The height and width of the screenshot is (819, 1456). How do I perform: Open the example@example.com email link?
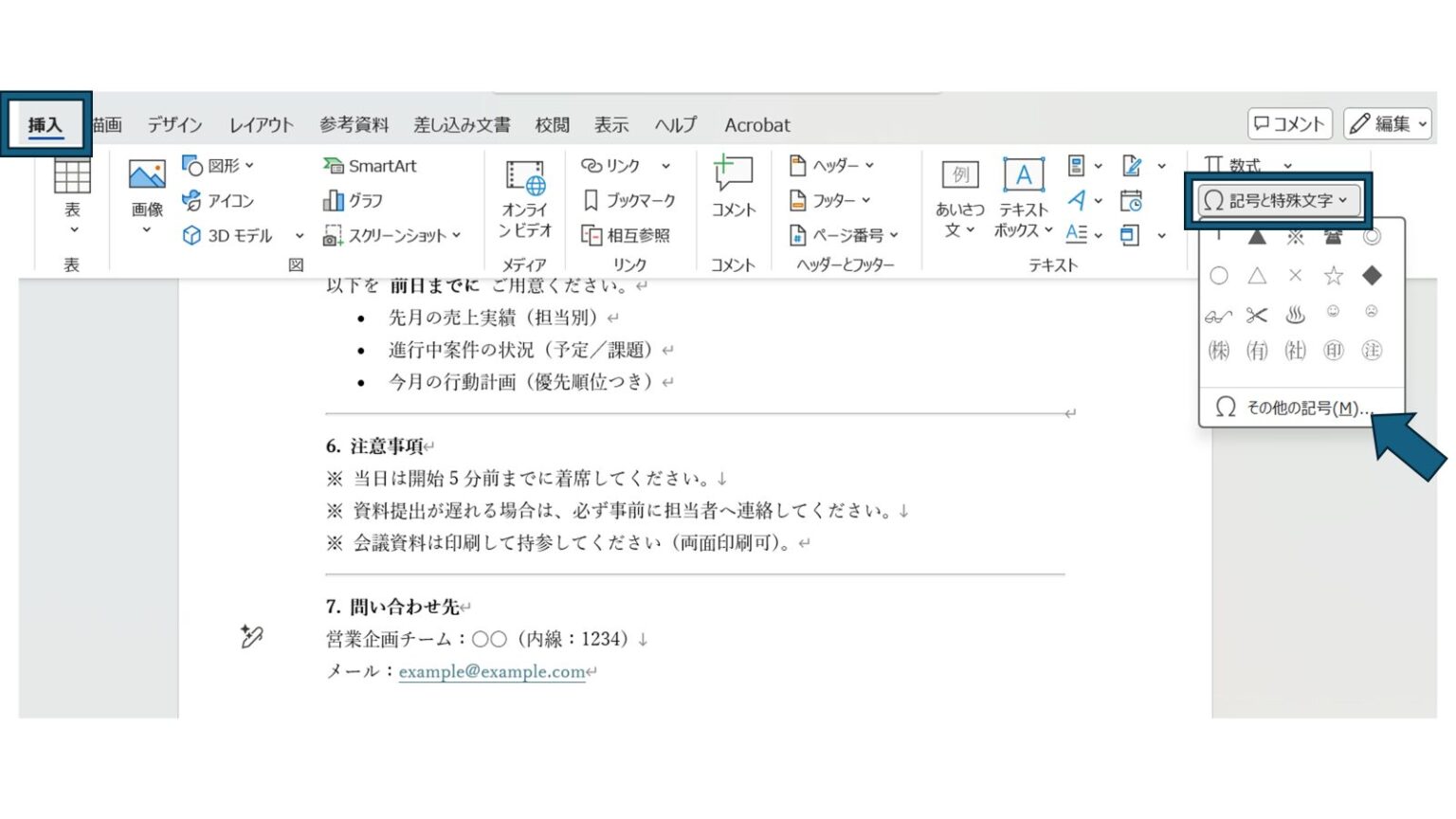(492, 672)
